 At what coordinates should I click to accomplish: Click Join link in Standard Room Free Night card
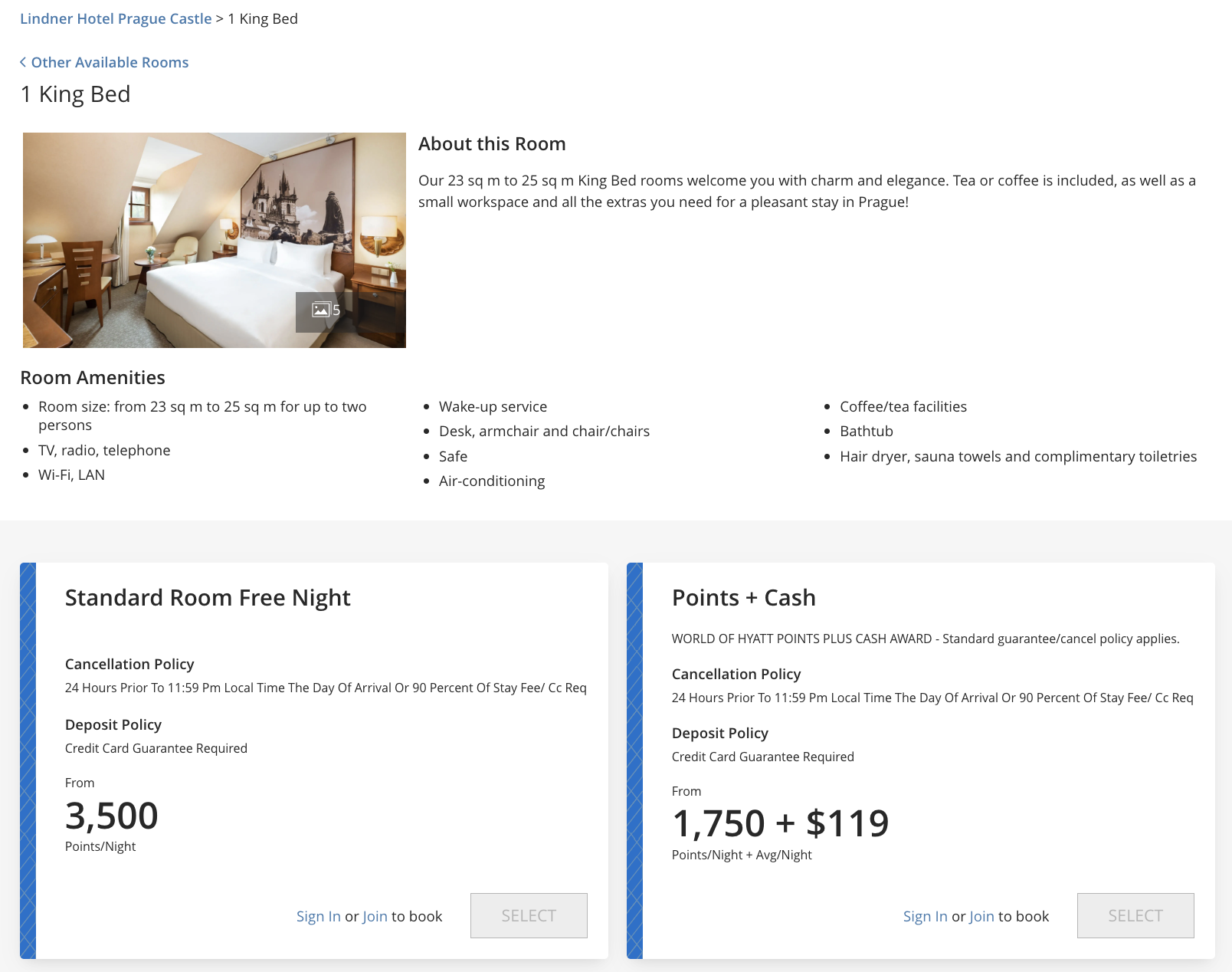point(375,916)
